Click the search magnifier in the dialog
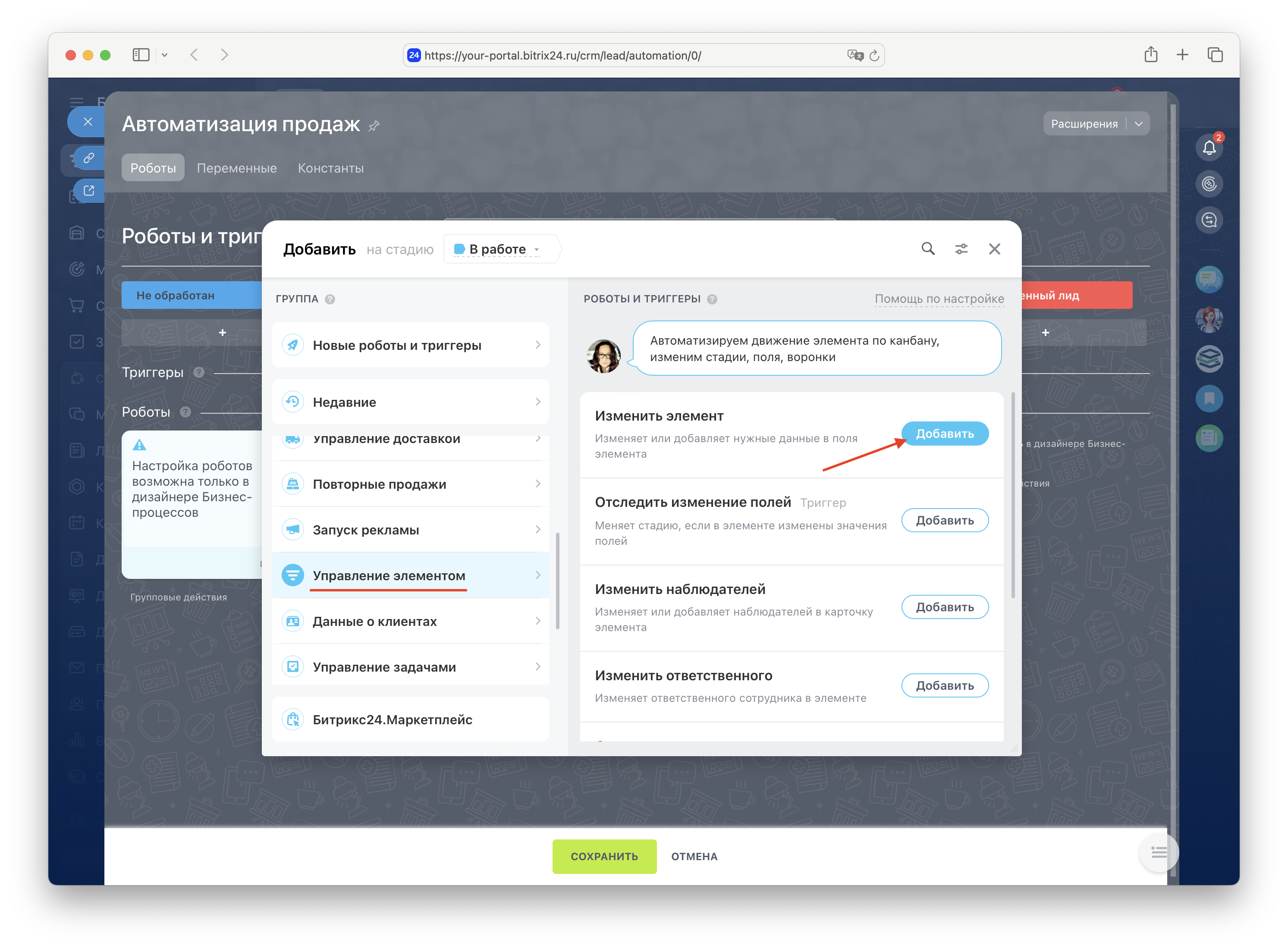The image size is (1288, 949). pyautogui.click(x=928, y=249)
